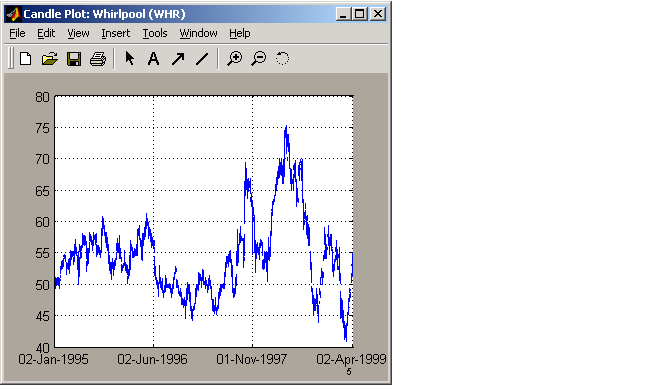Image resolution: width=645 pixels, height=389 pixels.
Task: Click the title bar text Candle Plot: Whirlpool (WHR)
Action: [104, 14]
